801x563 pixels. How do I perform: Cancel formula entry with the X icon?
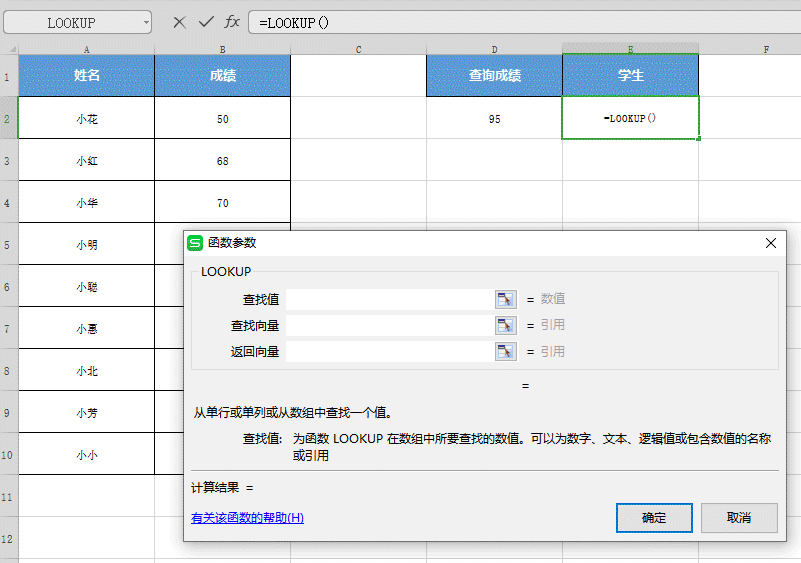179,22
